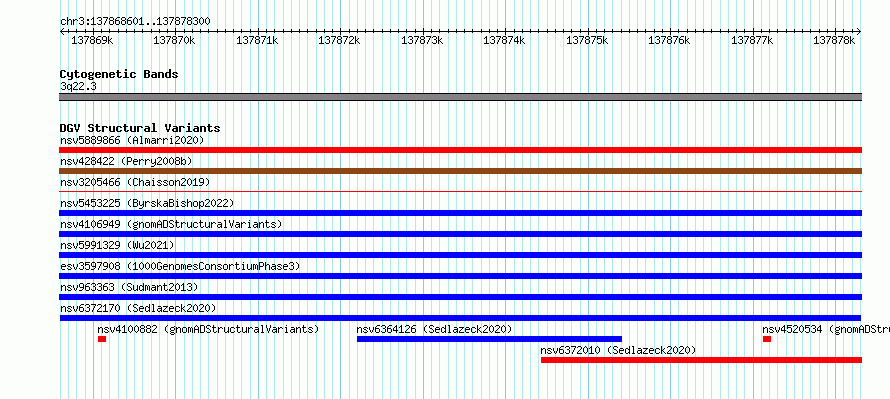Click the nsv3205466 (Chaisson2019) label
Screen dimensions: 890x399
[135, 182]
